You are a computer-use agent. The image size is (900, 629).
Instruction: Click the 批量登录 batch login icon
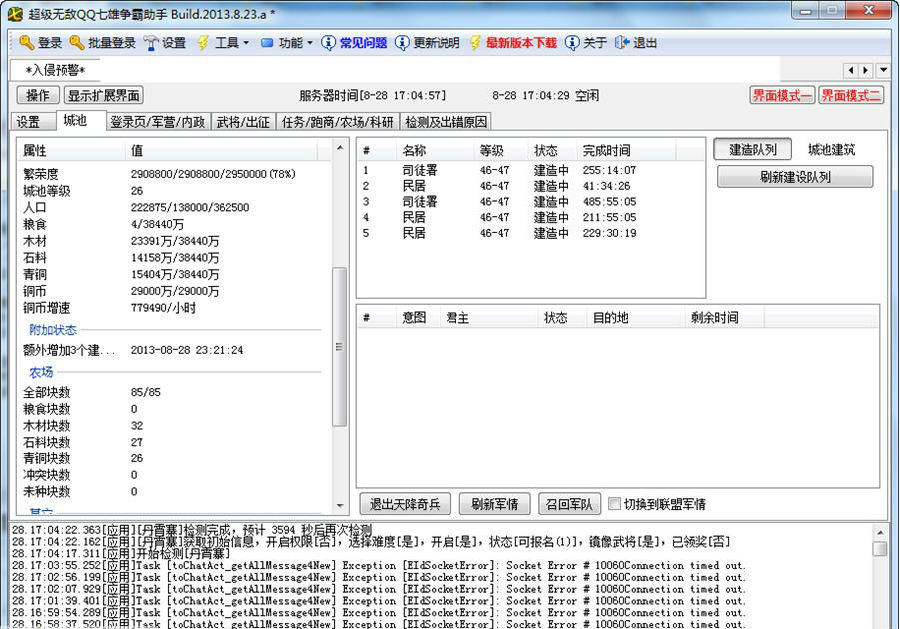(x=77, y=43)
